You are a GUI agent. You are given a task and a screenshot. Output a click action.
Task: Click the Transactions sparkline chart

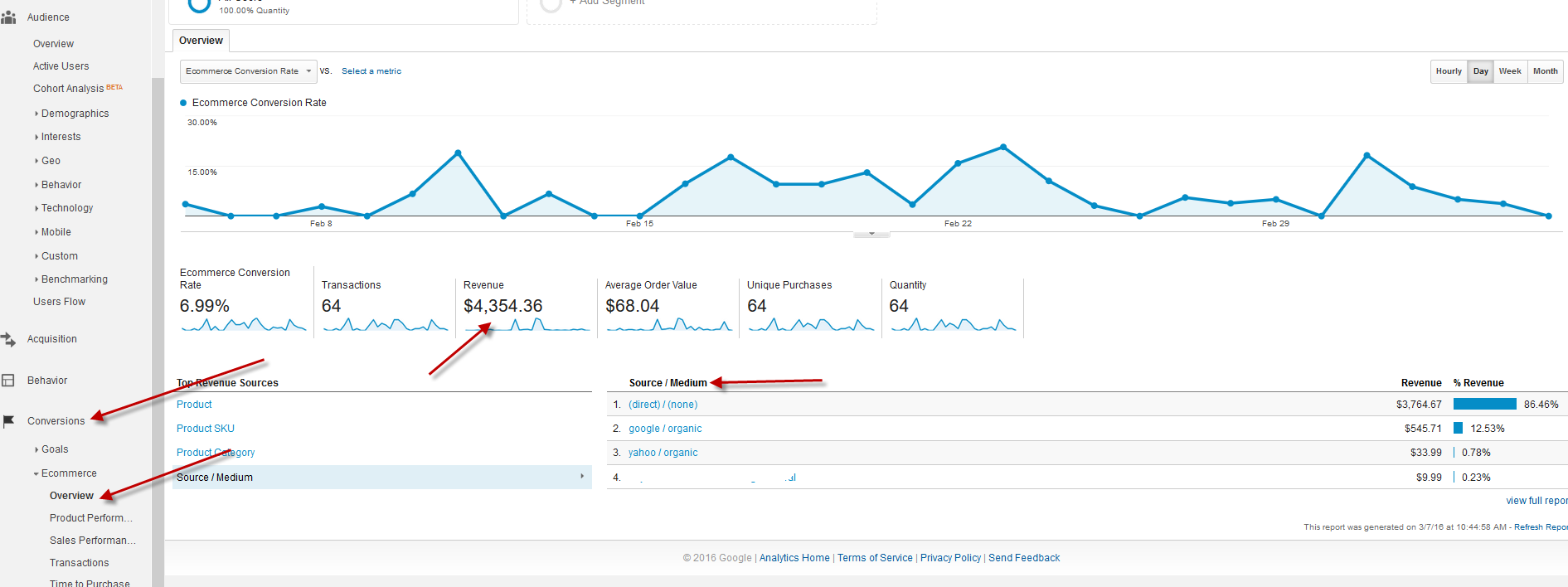click(x=385, y=325)
